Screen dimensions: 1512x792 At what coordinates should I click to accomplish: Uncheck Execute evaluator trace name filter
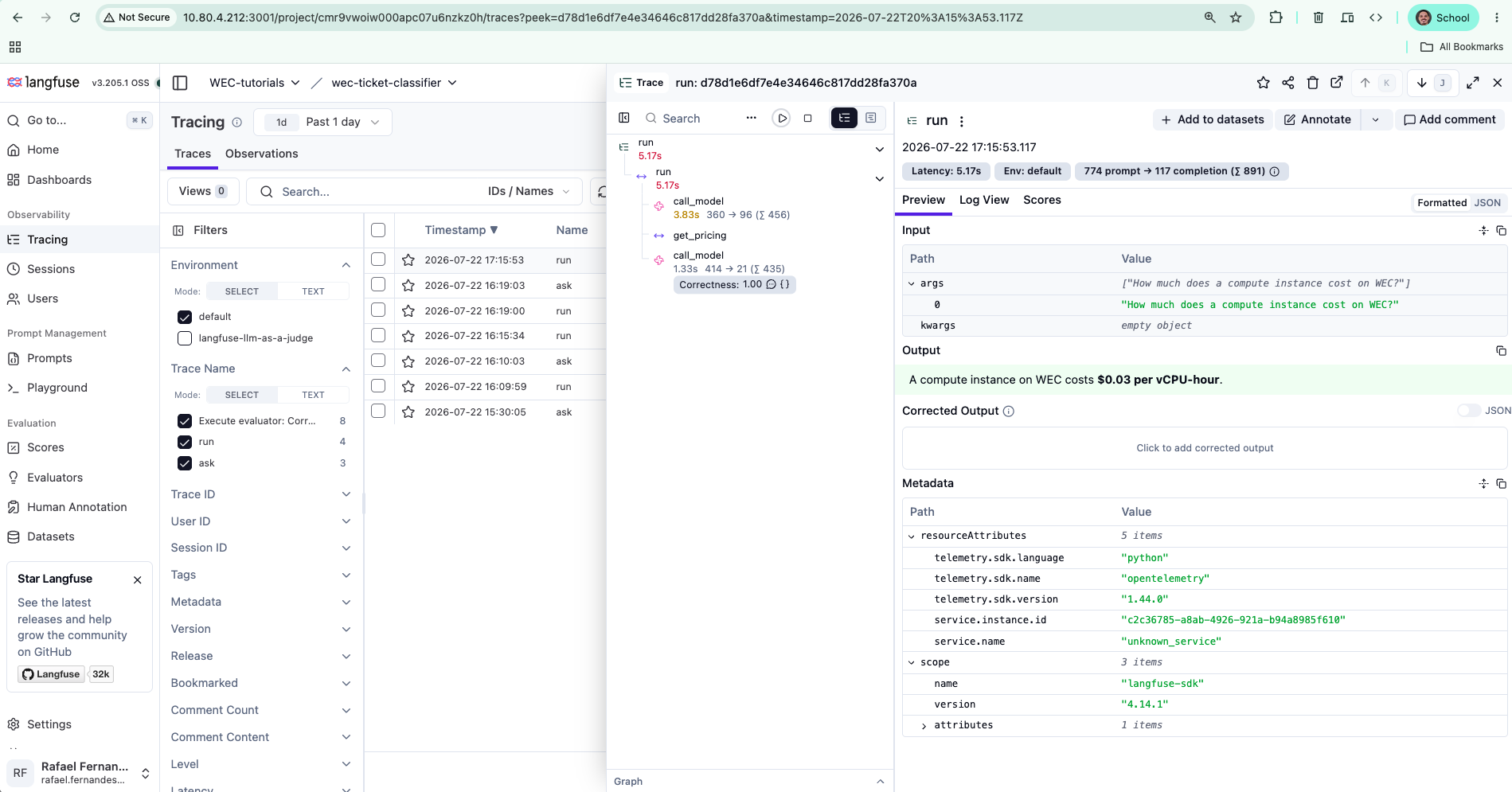click(185, 421)
